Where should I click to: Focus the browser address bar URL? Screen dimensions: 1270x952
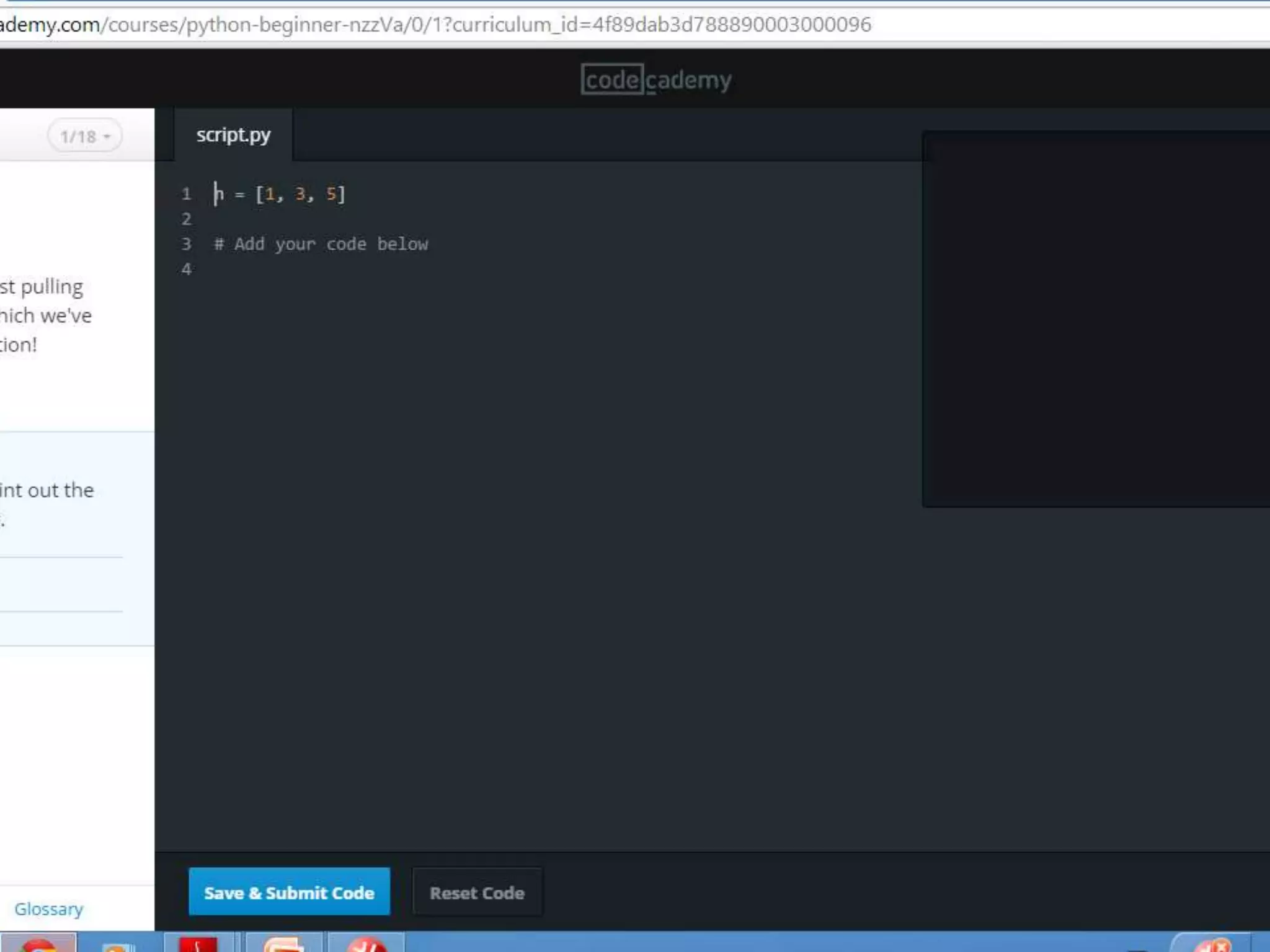(435, 24)
